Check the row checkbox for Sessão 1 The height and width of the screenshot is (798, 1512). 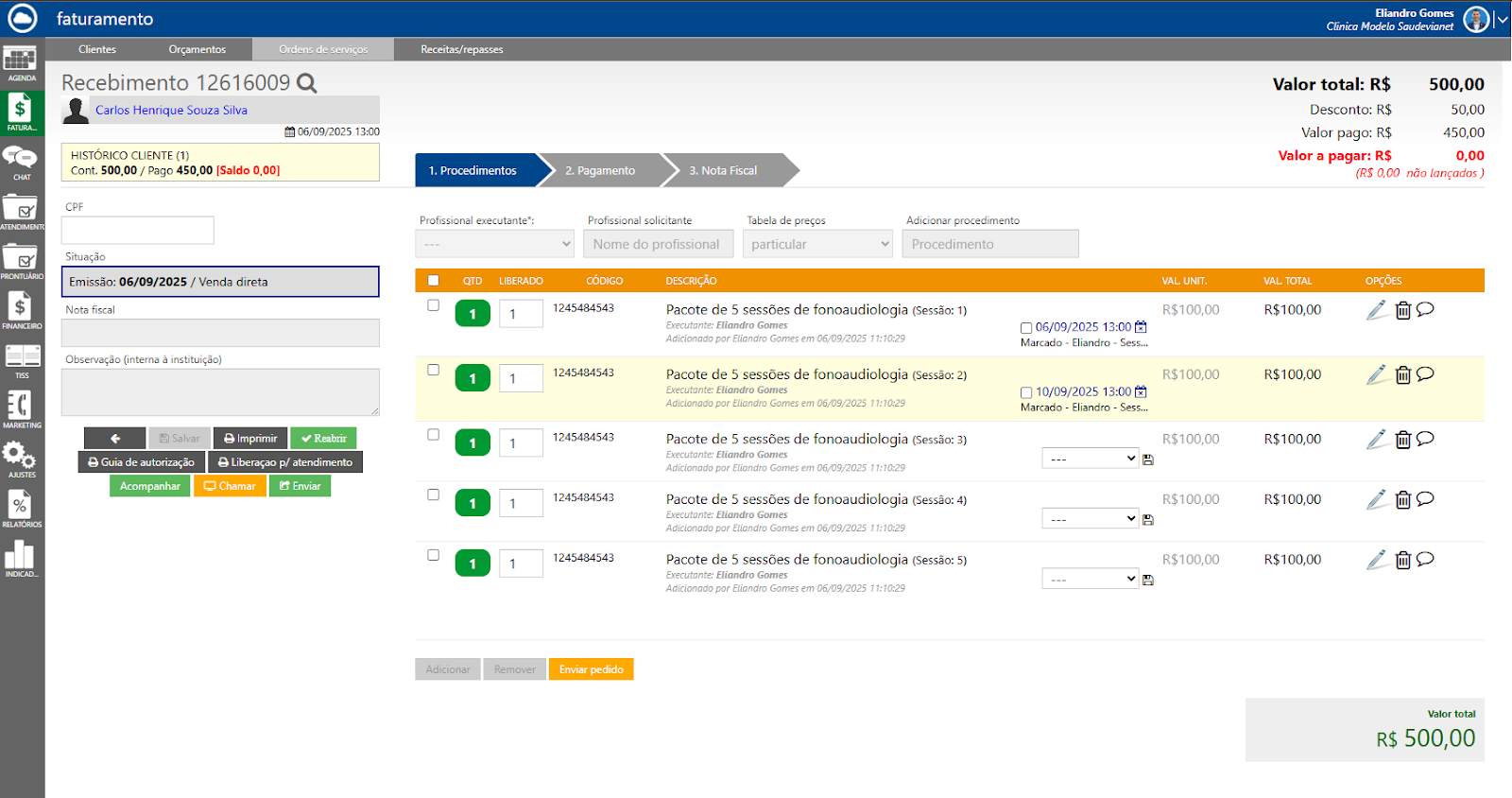pyautogui.click(x=433, y=305)
